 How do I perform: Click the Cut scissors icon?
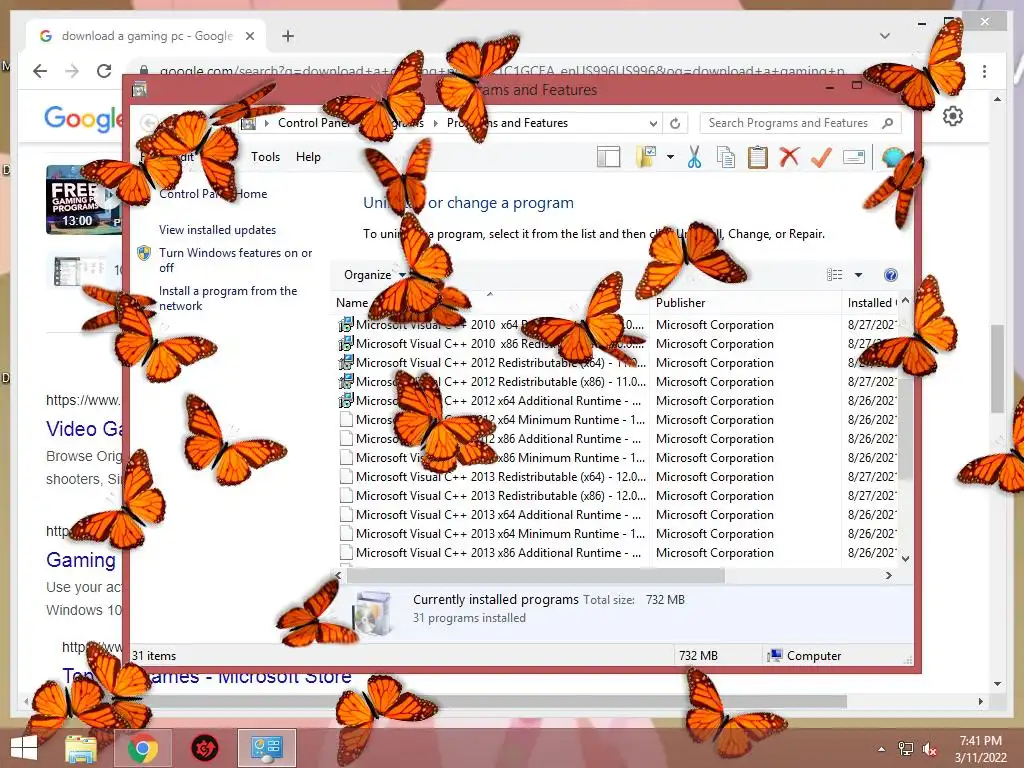point(694,157)
